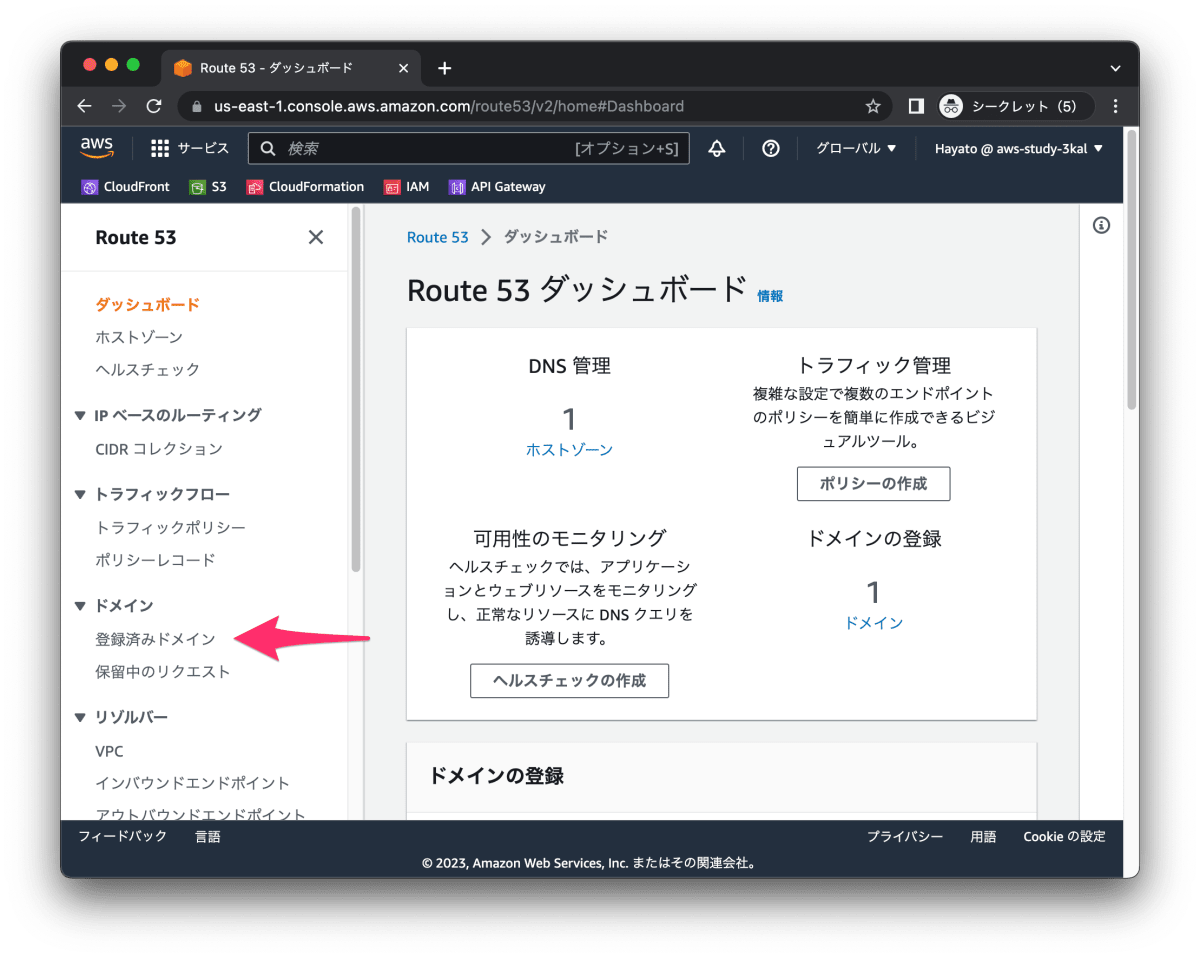Click the site lock icon in address bar
This screenshot has width=1200, height=958.
coord(196,106)
